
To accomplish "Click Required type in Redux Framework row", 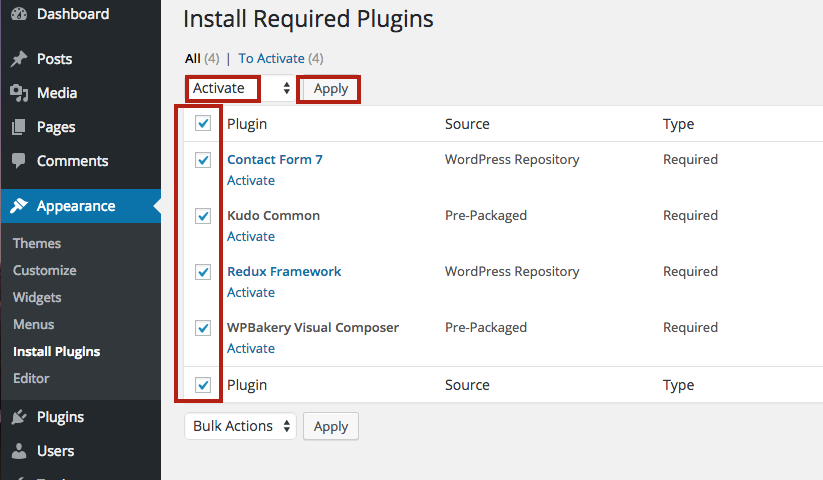I will point(690,272).
